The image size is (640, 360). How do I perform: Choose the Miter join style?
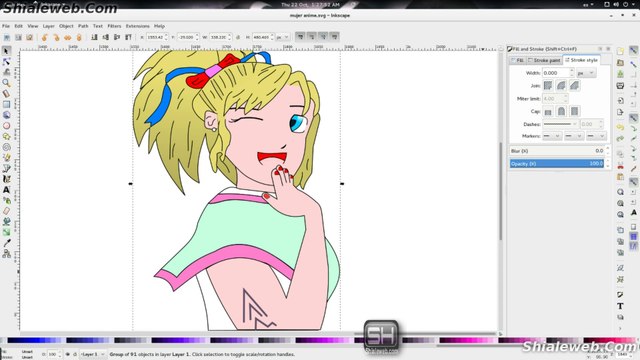pyautogui.click(x=548, y=85)
